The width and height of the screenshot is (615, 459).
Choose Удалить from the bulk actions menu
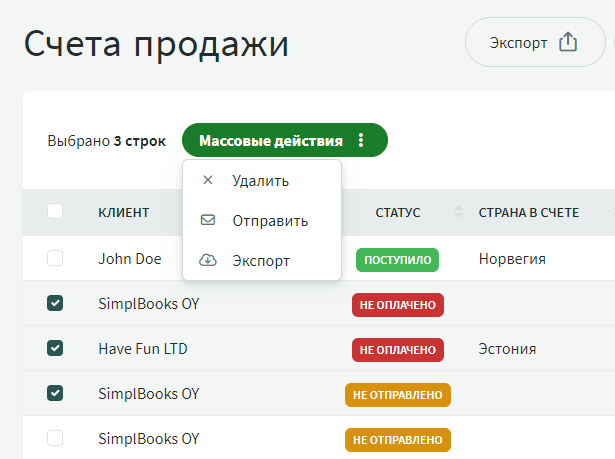262,180
